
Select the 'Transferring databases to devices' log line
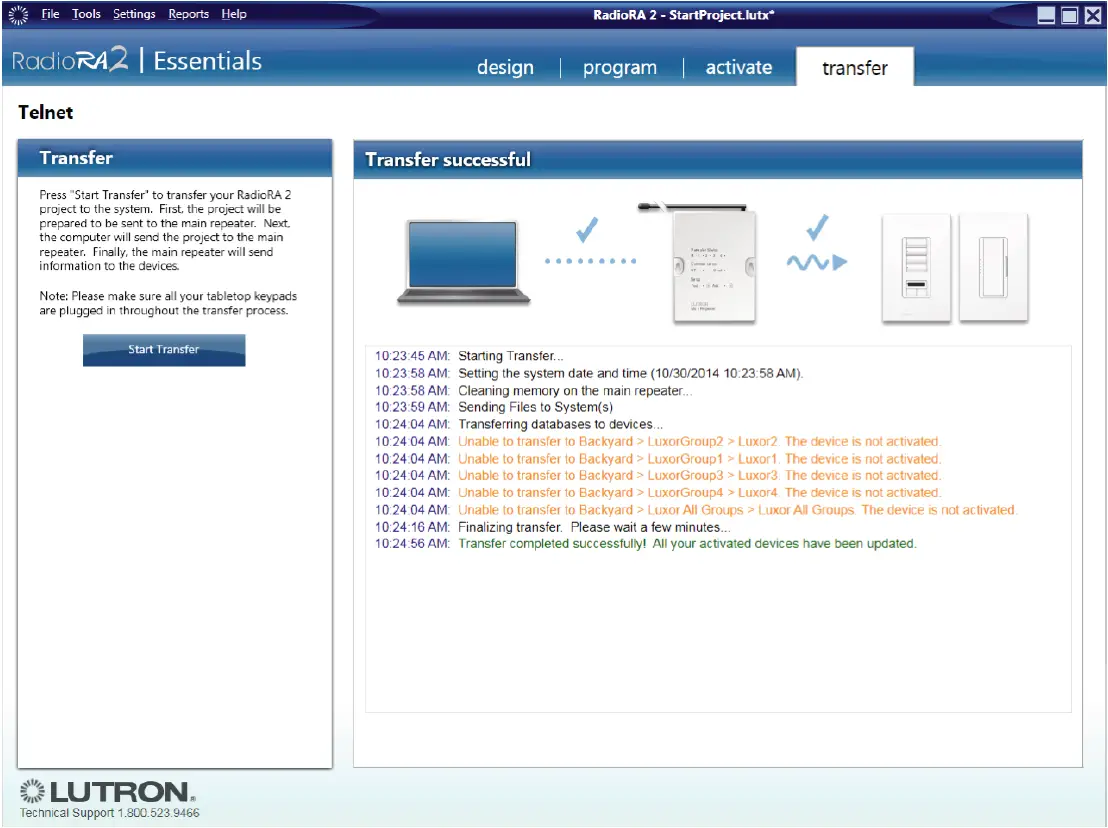click(x=519, y=425)
